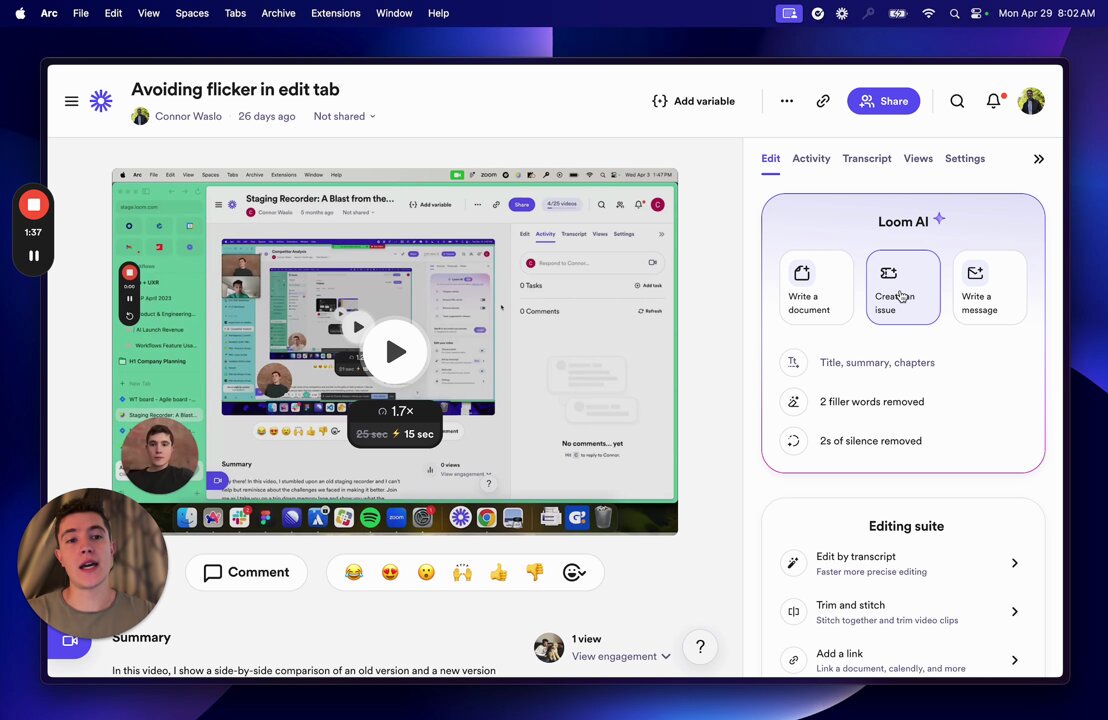React with the thumbs up emoji
The width and height of the screenshot is (1108, 720).
click(x=499, y=572)
